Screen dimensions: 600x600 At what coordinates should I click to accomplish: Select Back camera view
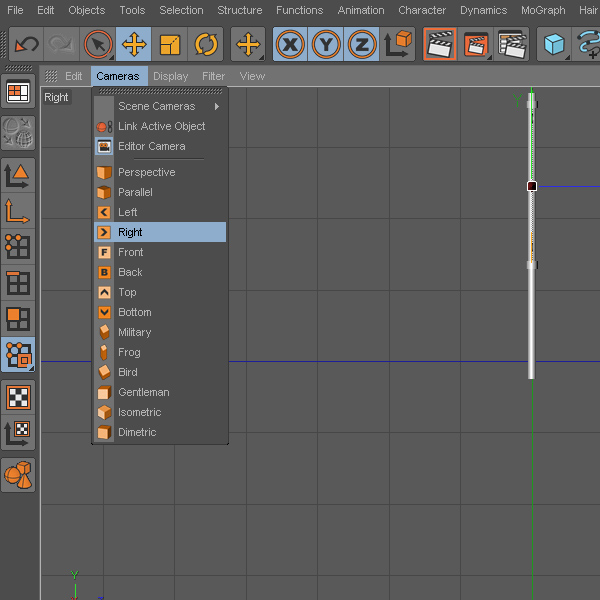(160, 272)
